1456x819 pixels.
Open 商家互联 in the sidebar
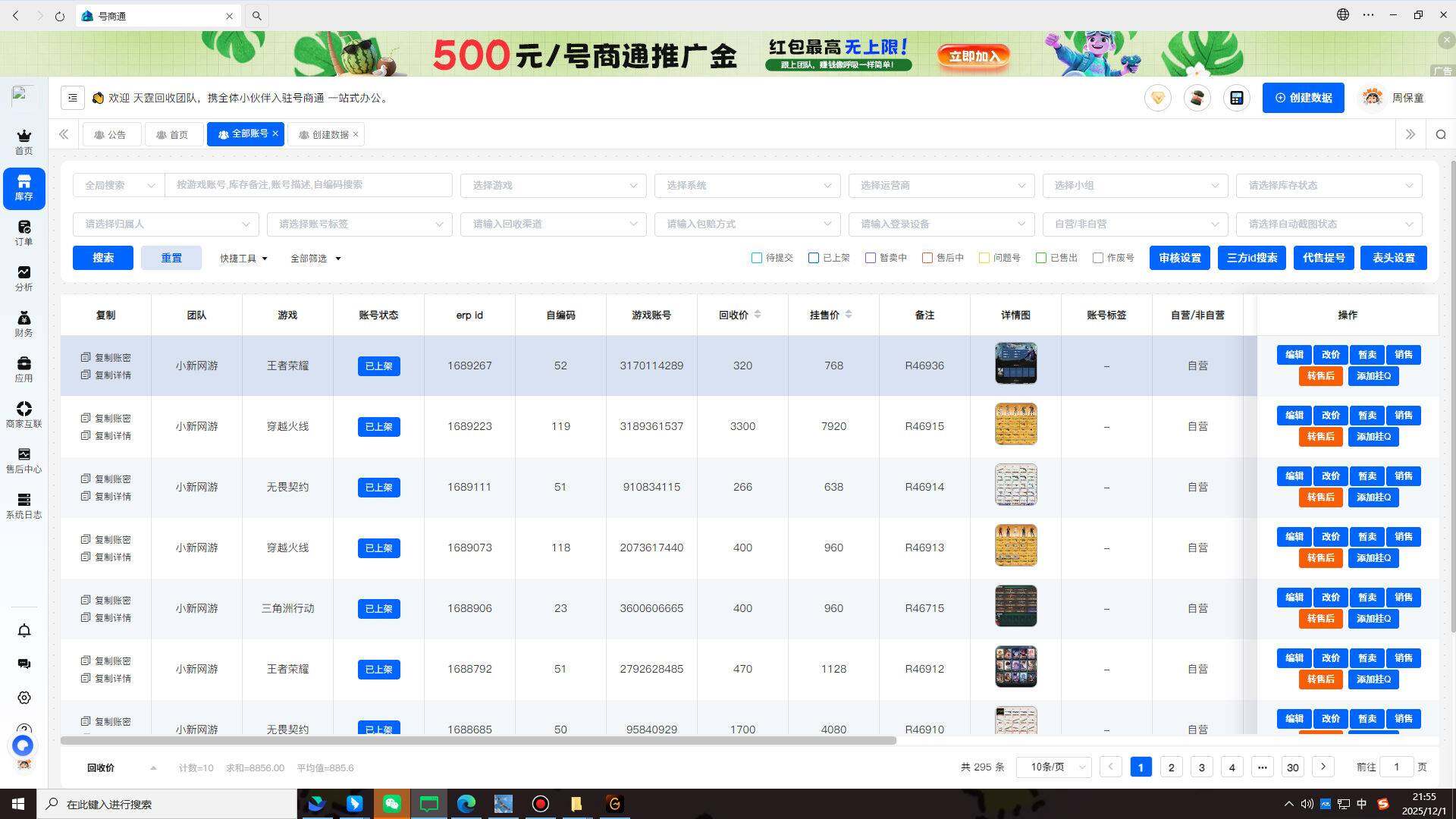(x=24, y=413)
